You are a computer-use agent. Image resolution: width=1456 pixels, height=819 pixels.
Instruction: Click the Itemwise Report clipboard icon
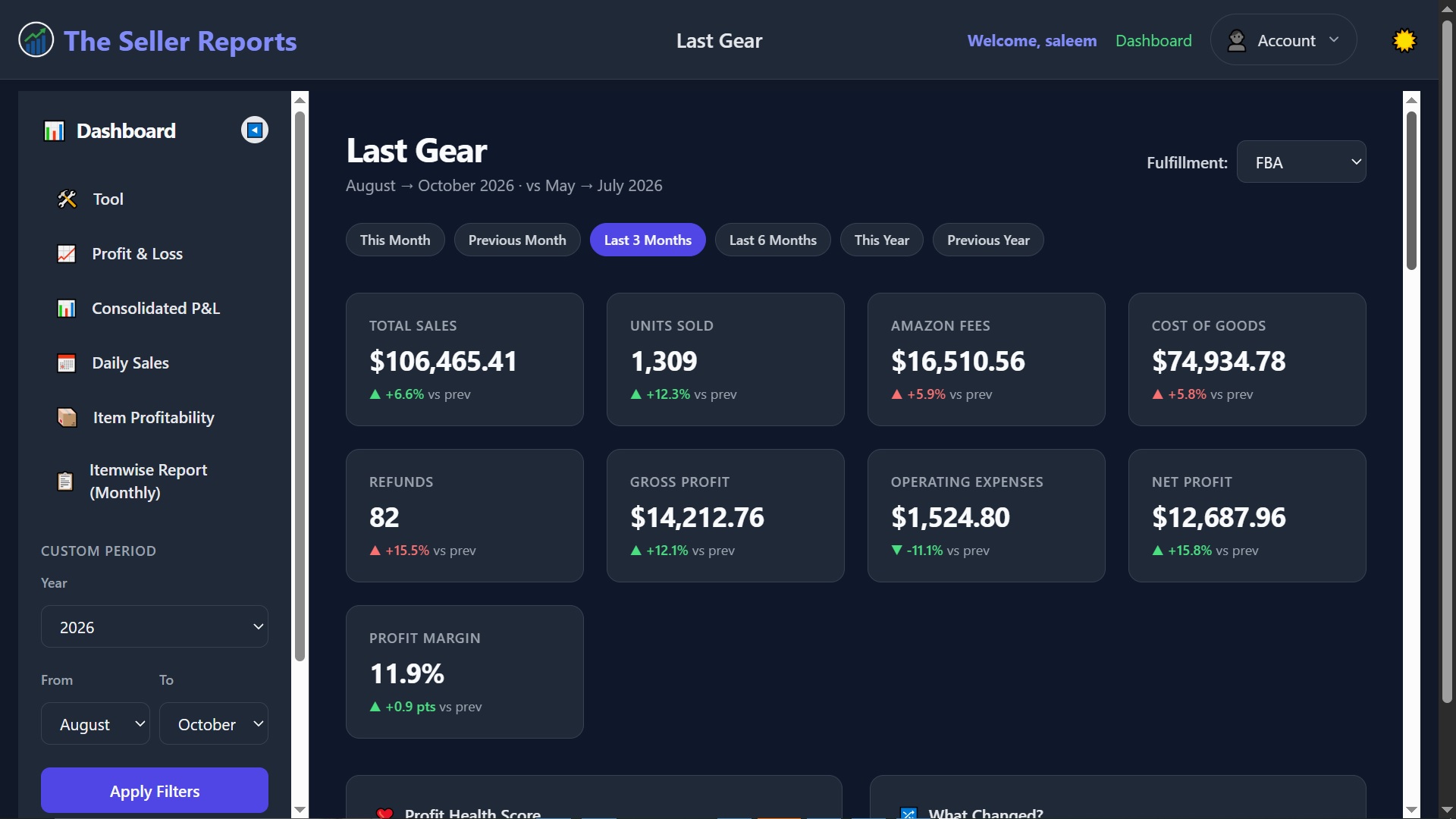tap(65, 482)
